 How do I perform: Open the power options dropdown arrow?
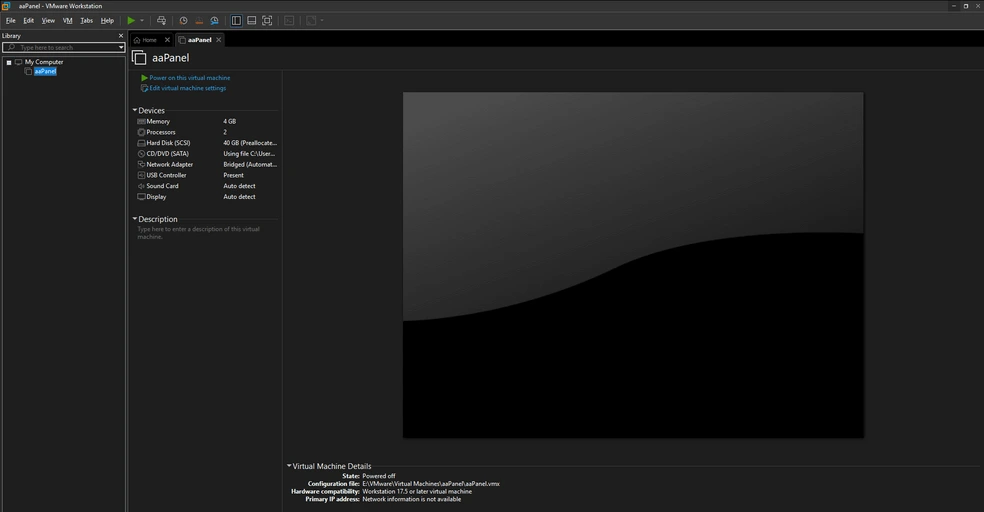coord(142,21)
